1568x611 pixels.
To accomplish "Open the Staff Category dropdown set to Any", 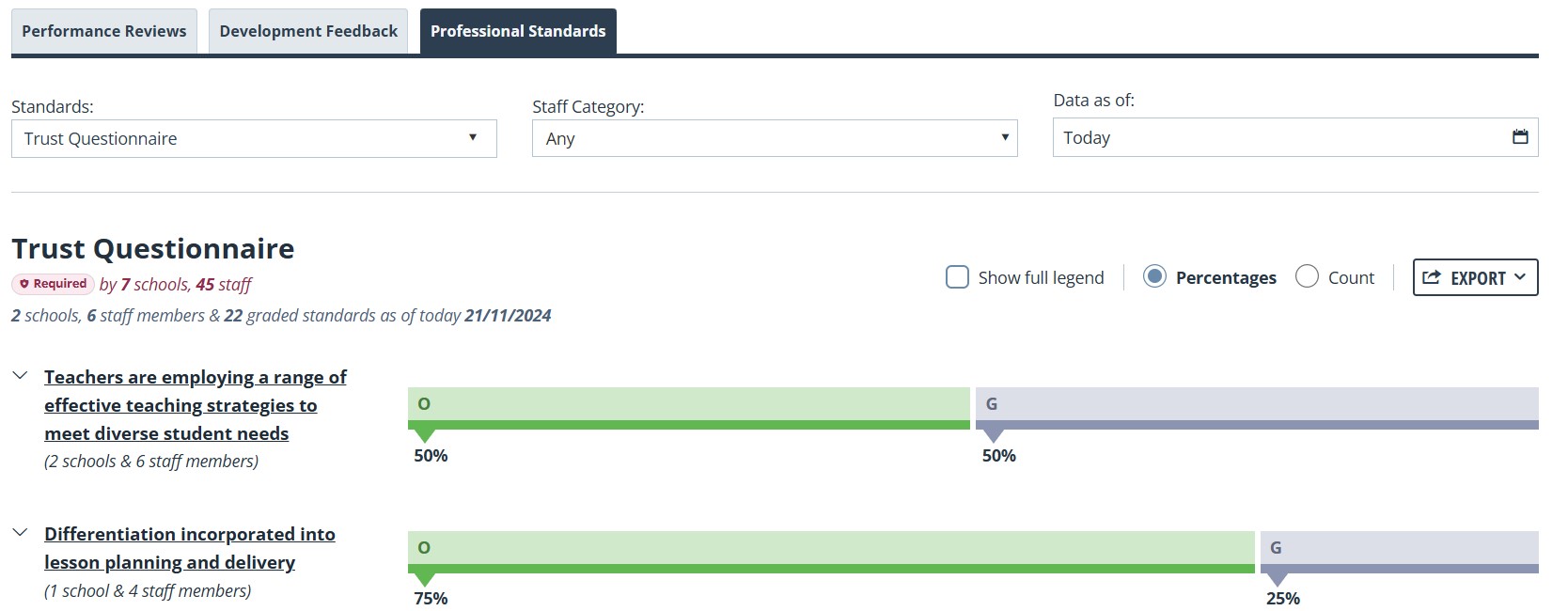I will click(x=775, y=138).
